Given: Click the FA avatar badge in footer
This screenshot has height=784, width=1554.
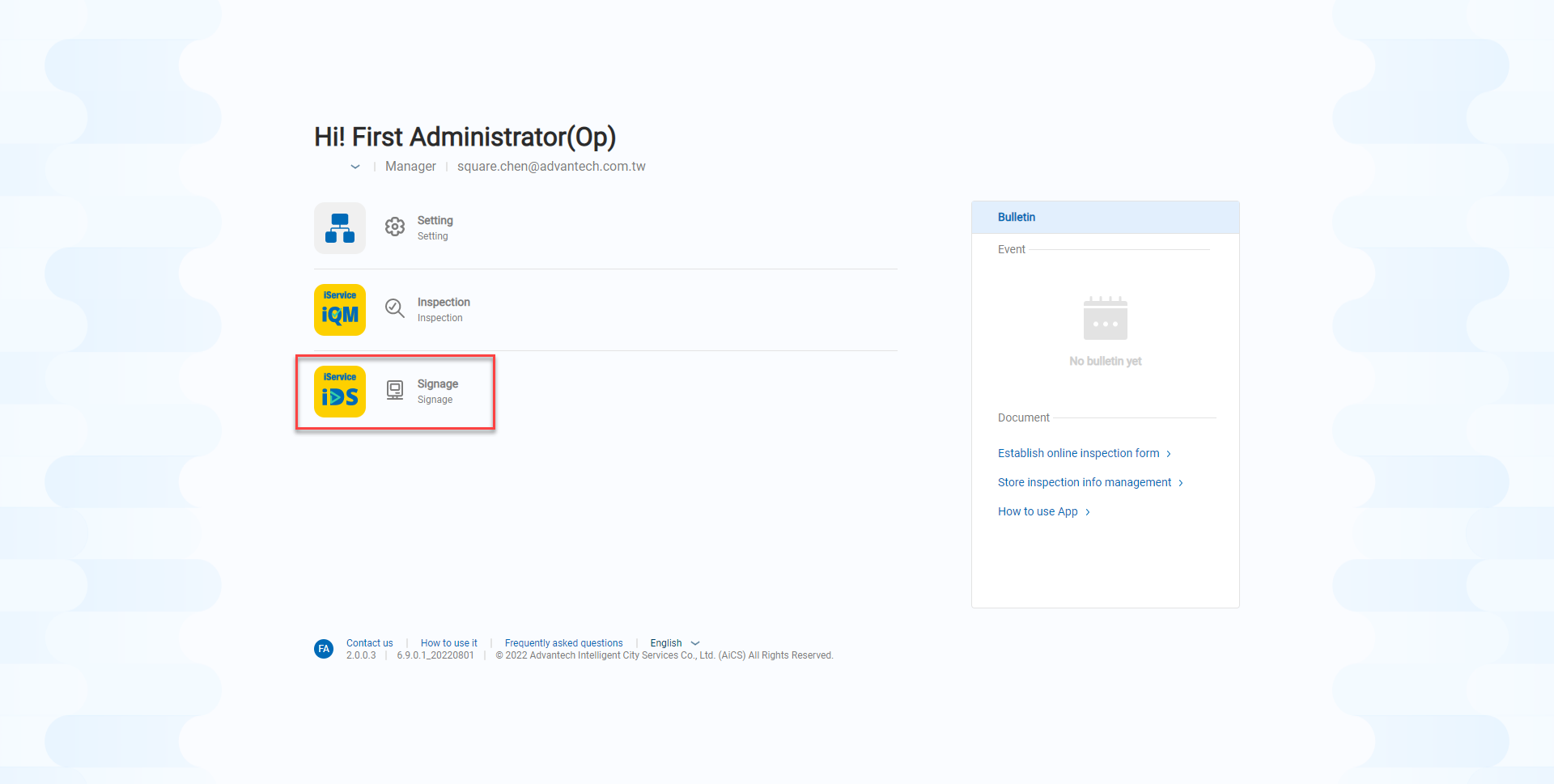Looking at the screenshot, I should 324,649.
